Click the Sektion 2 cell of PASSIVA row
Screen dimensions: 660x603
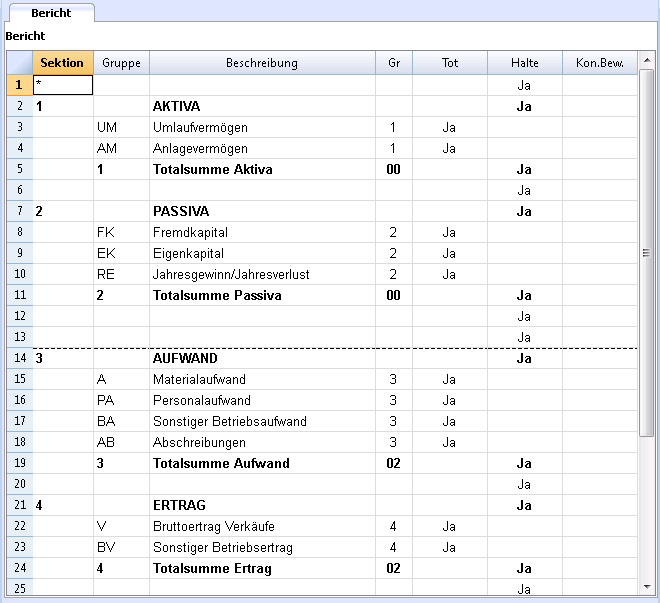pos(63,211)
